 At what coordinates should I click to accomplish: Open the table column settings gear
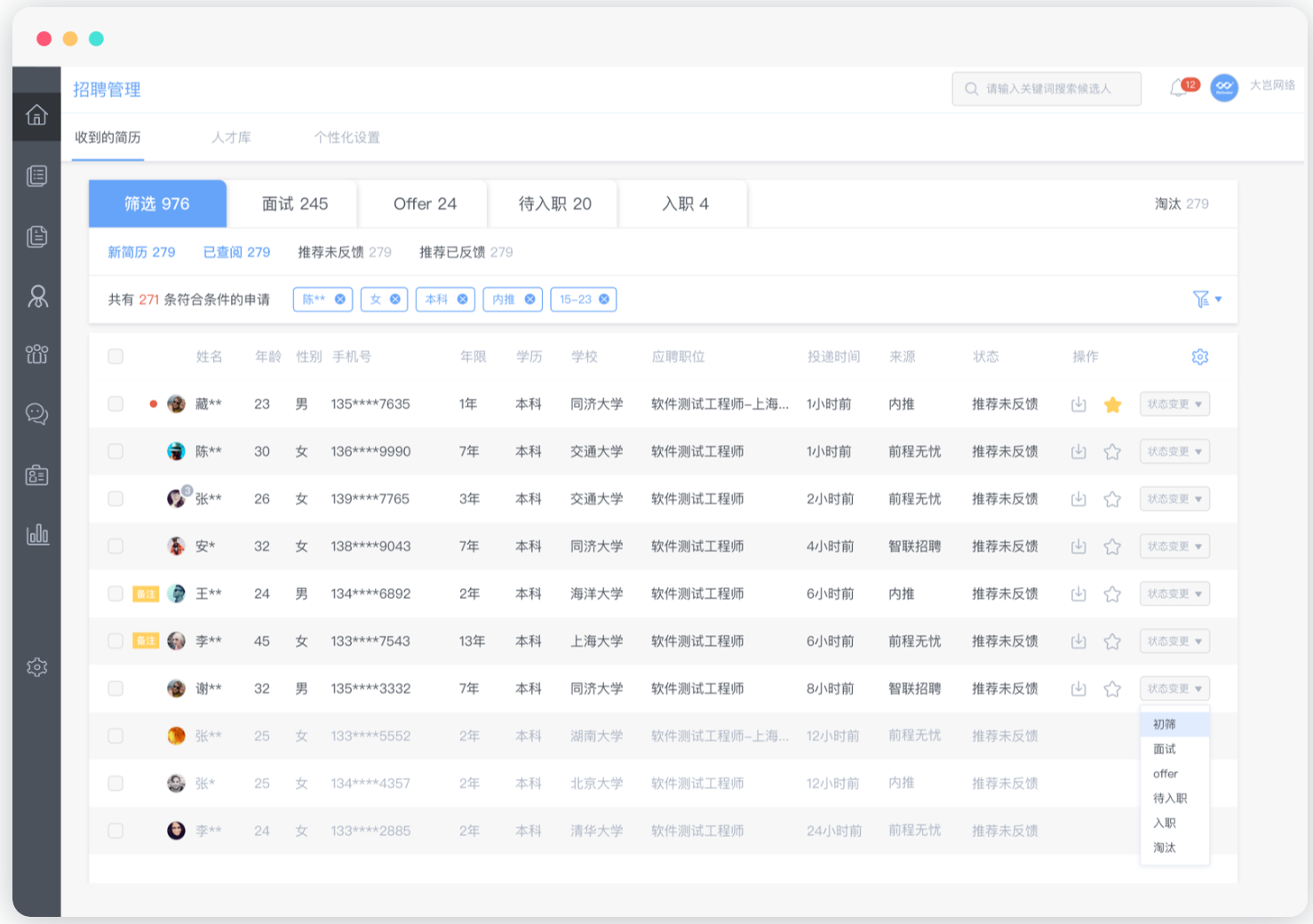pos(1200,356)
